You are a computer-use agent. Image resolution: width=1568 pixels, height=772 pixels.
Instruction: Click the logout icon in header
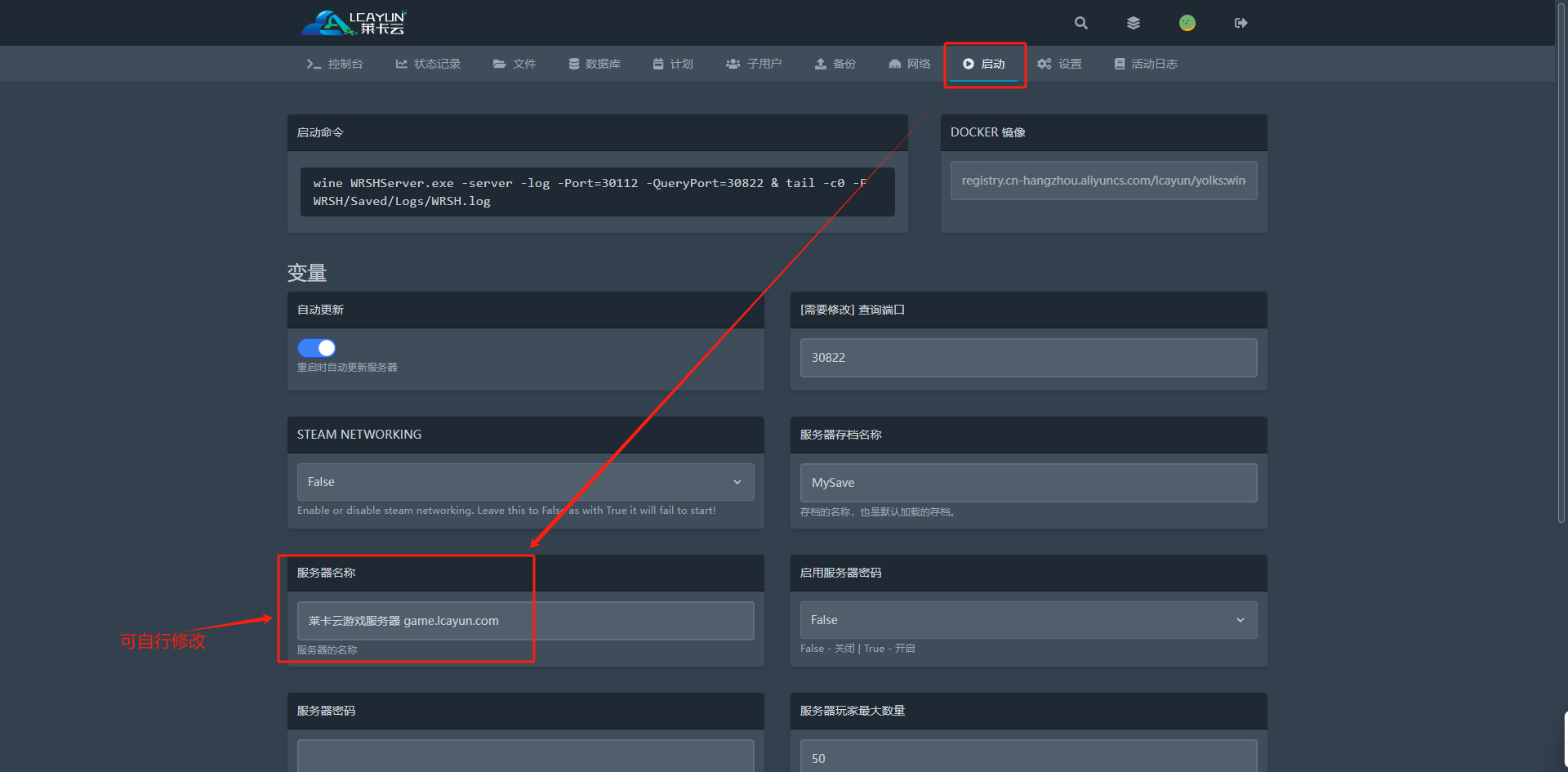(1241, 23)
